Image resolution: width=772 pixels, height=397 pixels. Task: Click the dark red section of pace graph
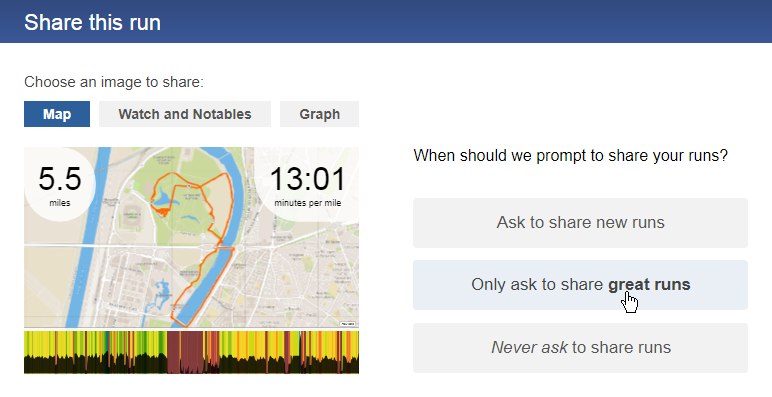(x=185, y=352)
